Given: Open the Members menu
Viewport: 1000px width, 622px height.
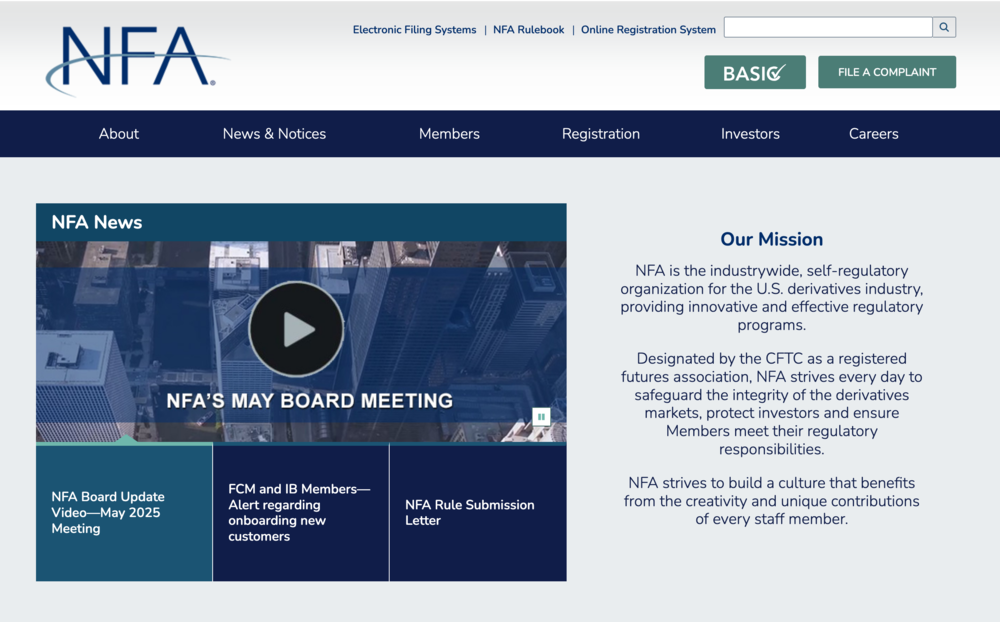Looking at the screenshot, I should (x=449, y=134).
